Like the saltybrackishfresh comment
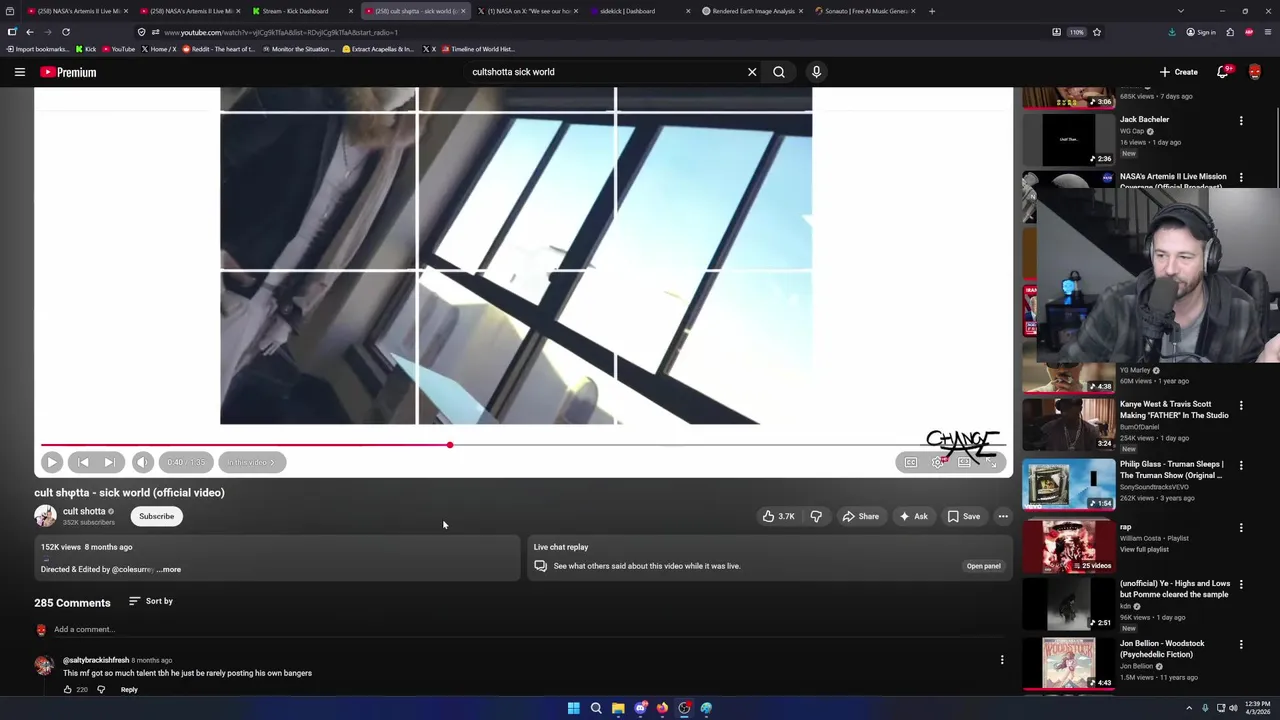 click(x=67, y=689)
